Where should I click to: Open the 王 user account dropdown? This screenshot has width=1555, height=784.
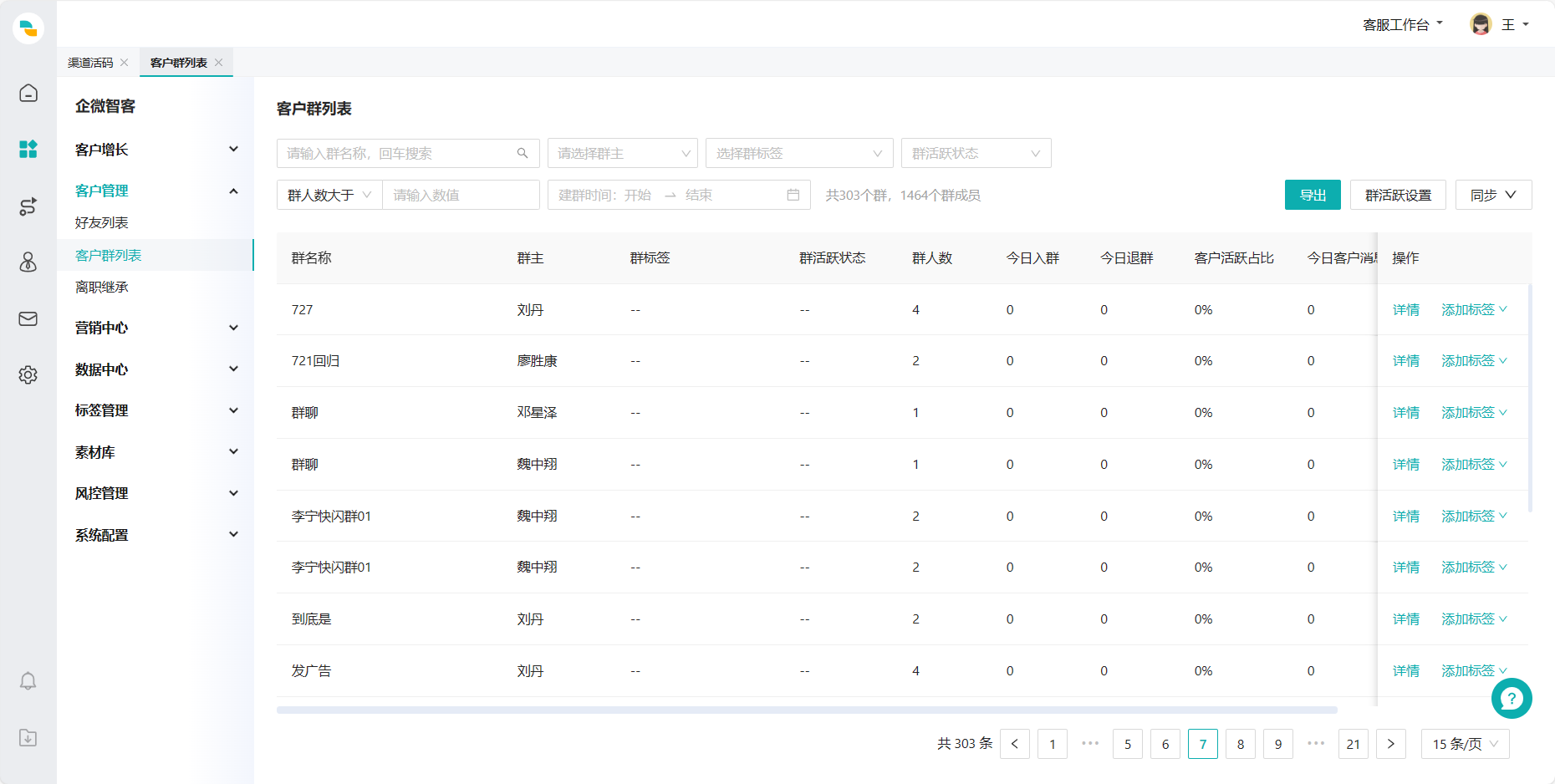point(1515,25)
